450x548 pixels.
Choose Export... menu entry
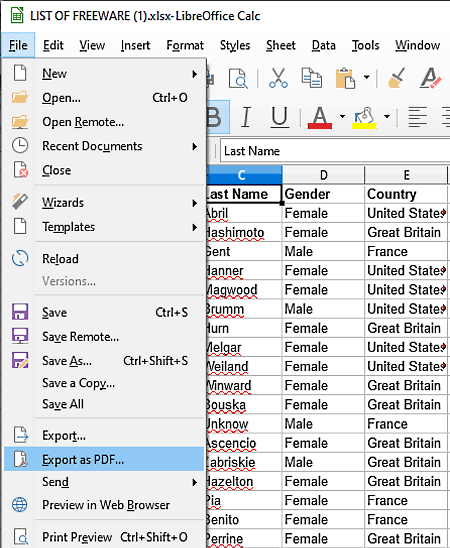(104, 435)
